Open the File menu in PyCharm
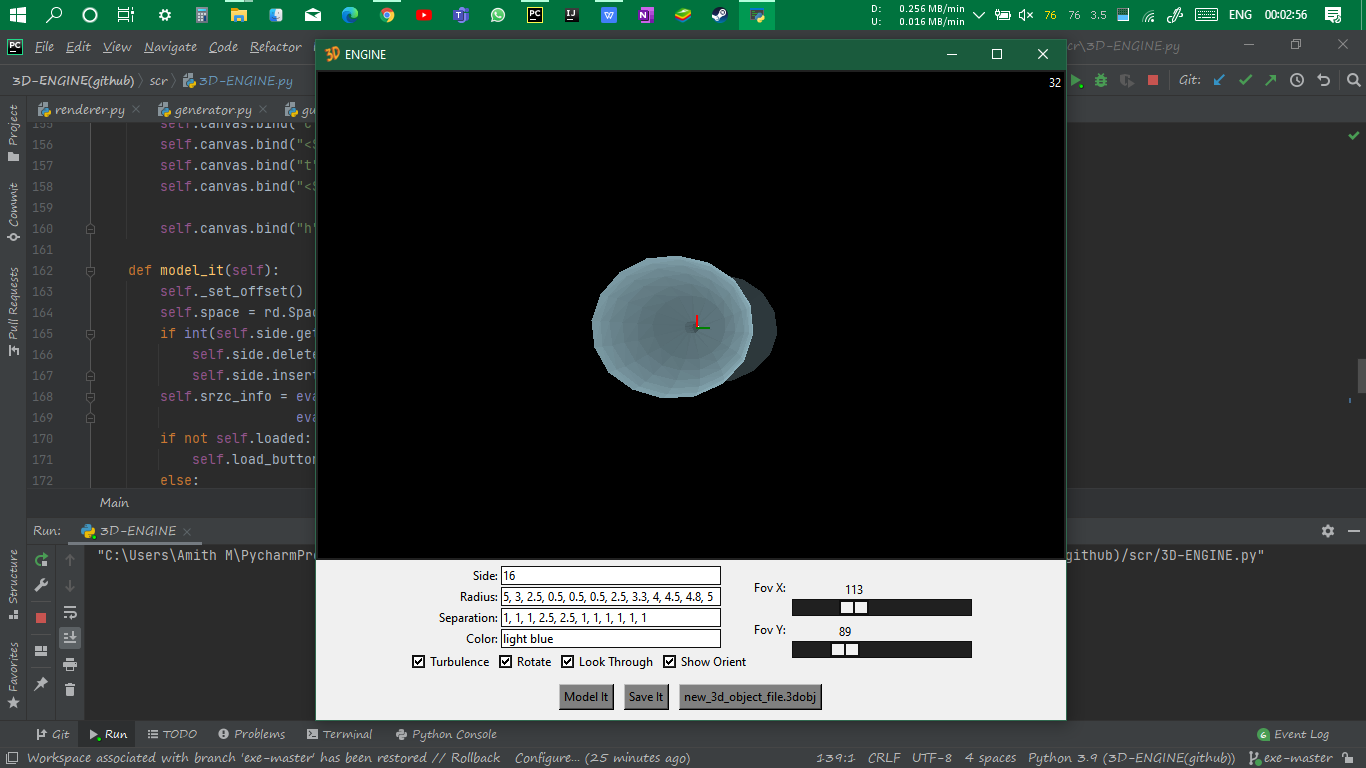1366x768 pixels. (44, 47)
